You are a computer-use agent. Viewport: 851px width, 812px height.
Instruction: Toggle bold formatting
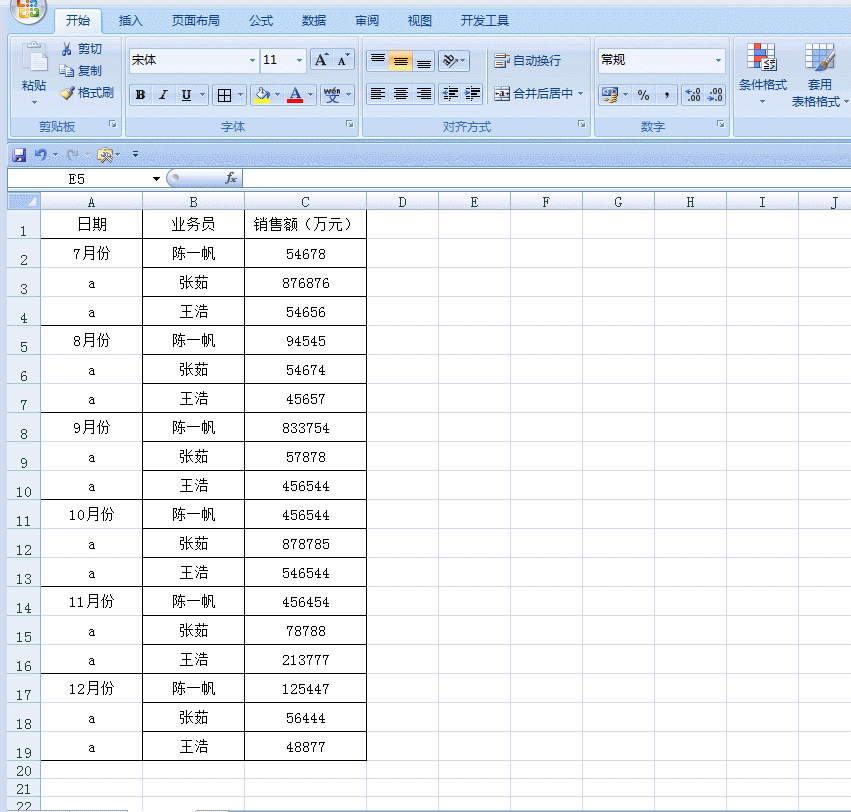[x=141, y=95]
